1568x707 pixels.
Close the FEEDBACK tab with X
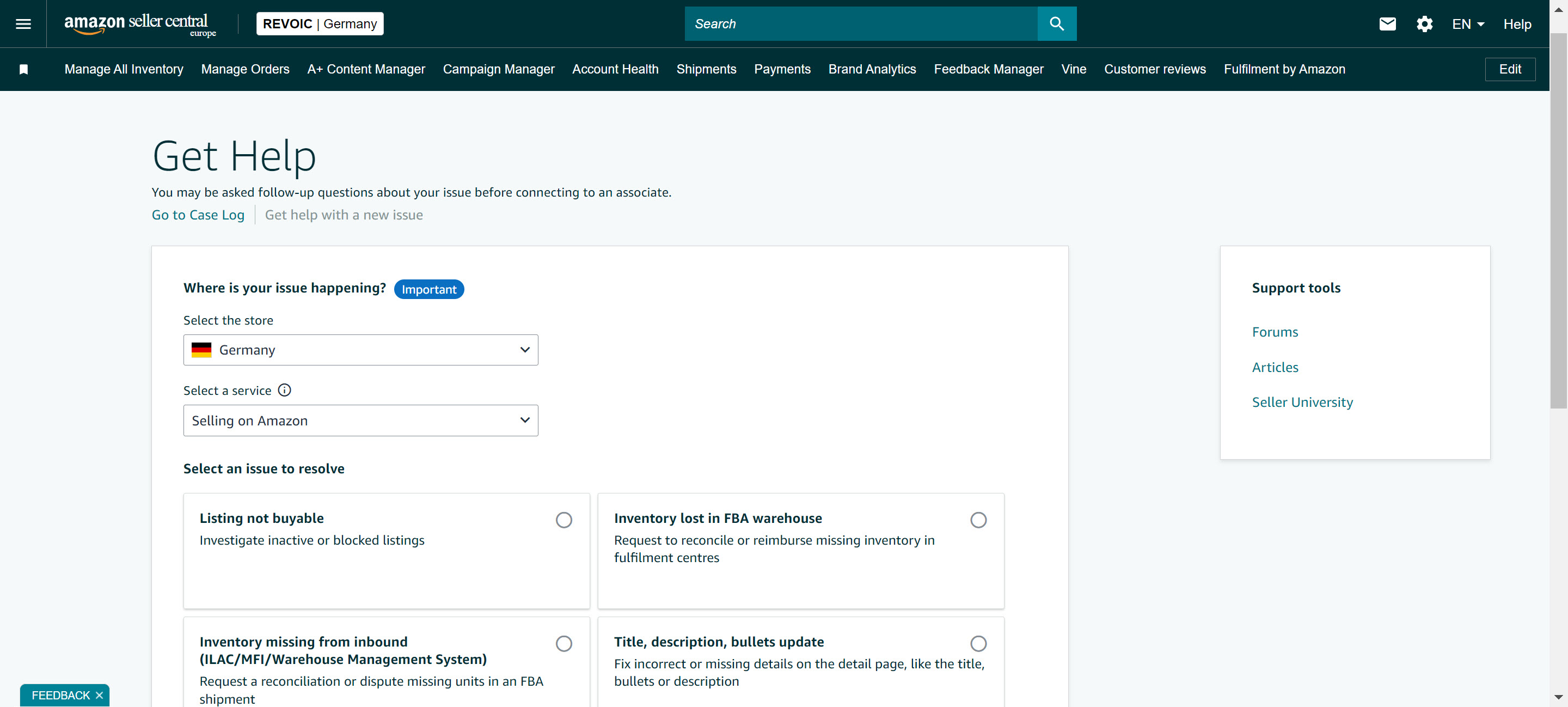pos(99,695)
